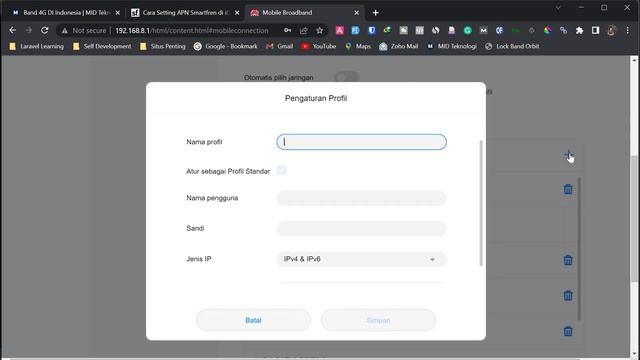The image size is (640, 360).
Task: Open the tab search chevron
Action: 558,8
